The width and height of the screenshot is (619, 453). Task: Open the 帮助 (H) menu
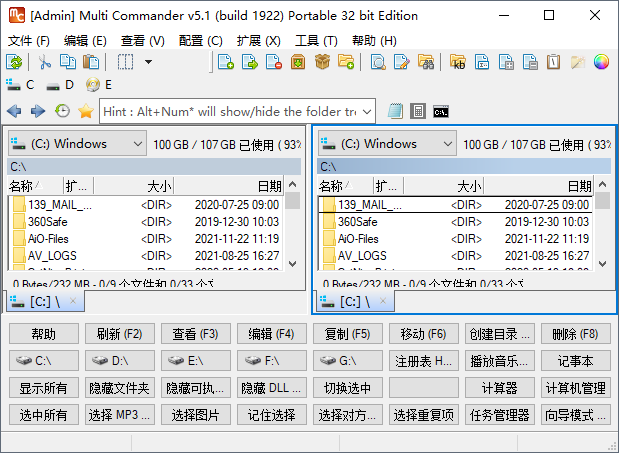374,41
